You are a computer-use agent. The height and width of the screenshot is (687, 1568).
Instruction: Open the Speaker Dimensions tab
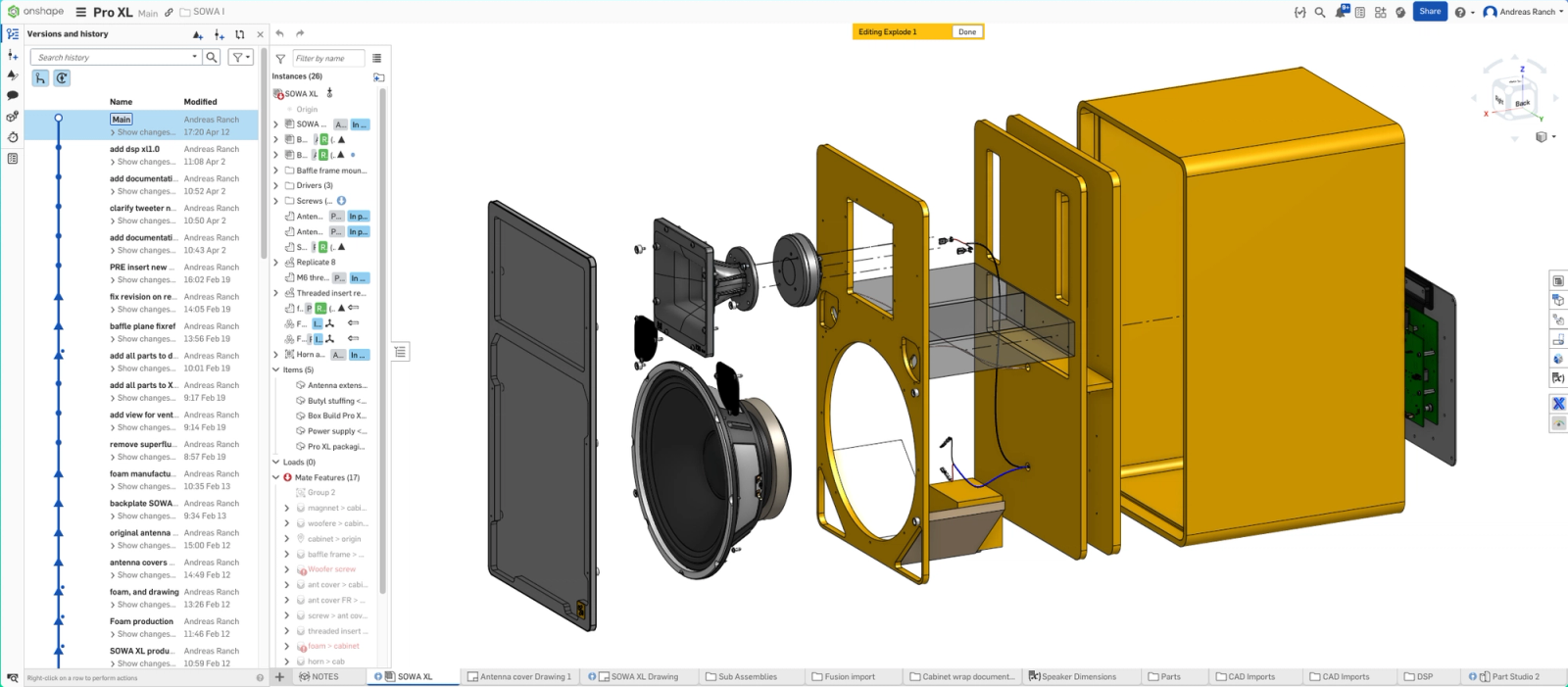click(1078, 676)
